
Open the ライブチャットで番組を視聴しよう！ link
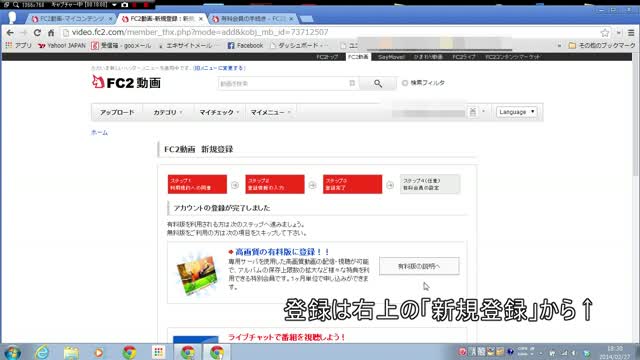click(287, 337)
